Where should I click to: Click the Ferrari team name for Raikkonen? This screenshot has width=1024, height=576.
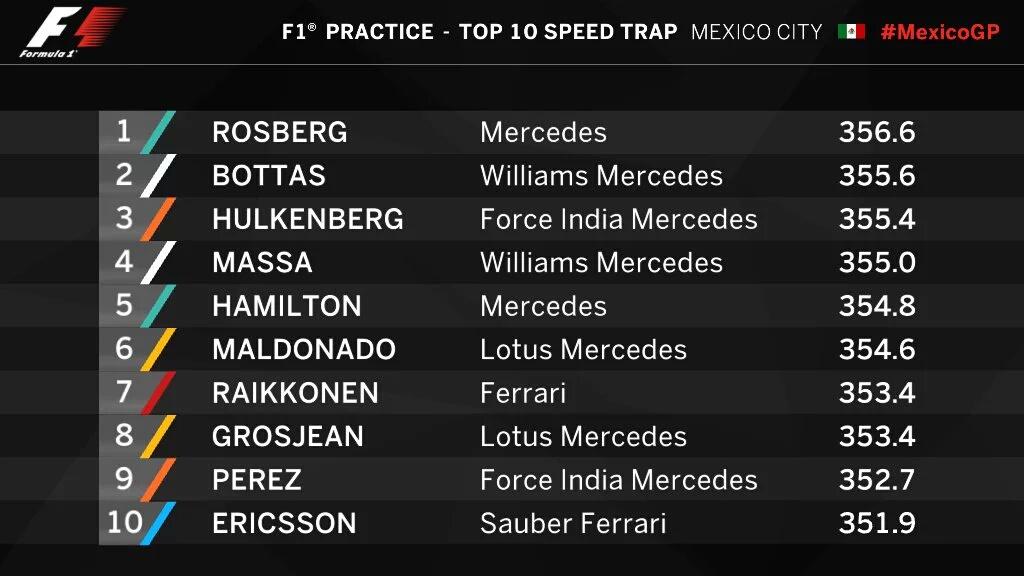coord(523,393)
